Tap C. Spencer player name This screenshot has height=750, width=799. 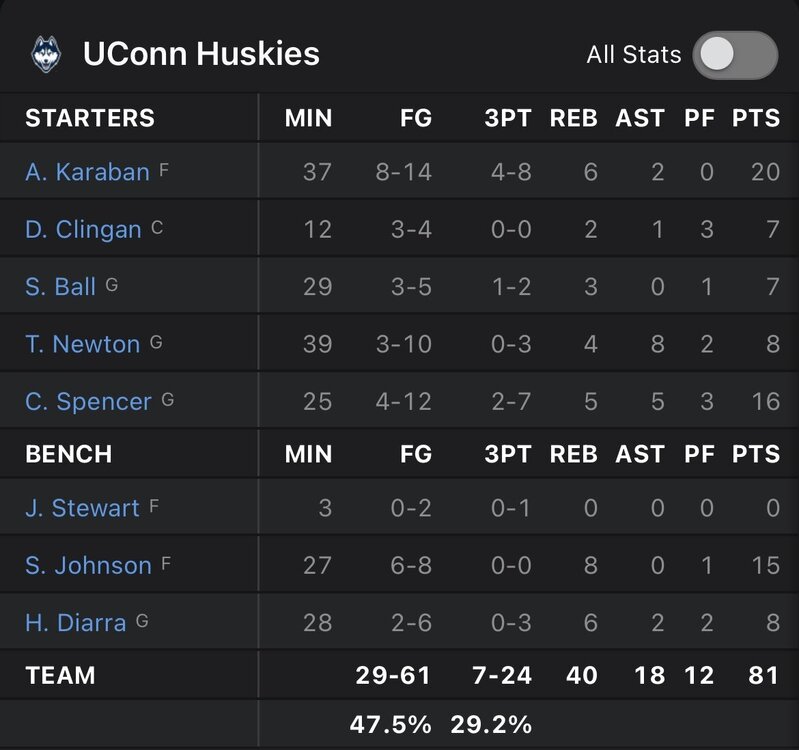(88, 402)
